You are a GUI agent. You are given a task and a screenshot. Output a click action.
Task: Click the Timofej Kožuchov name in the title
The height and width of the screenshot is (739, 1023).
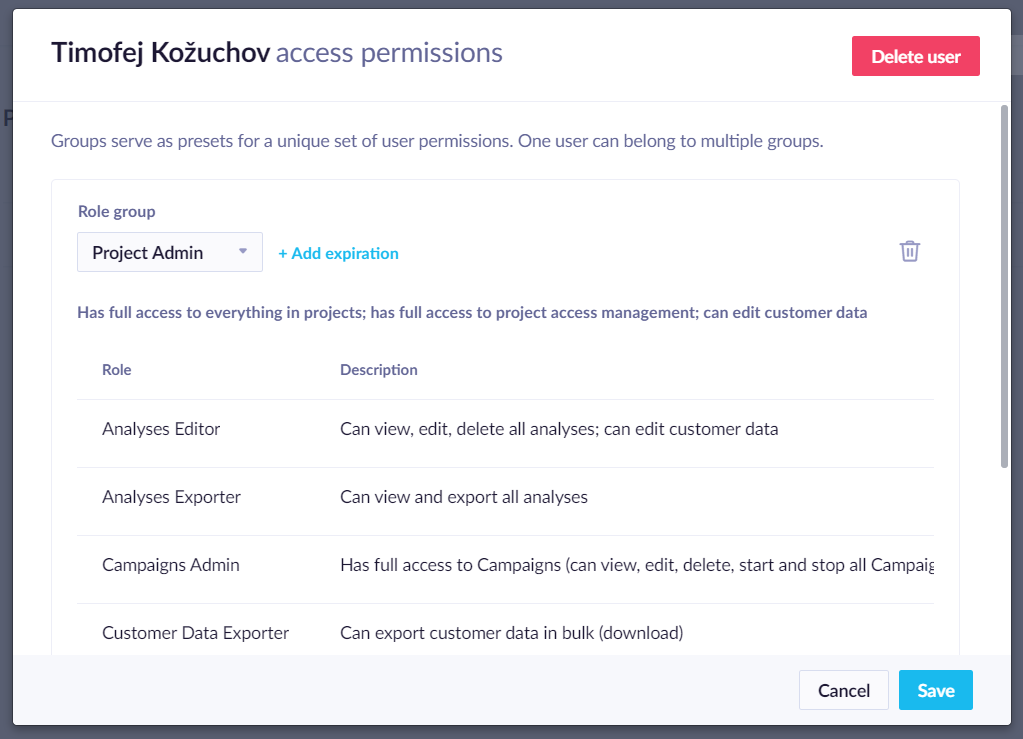(x=160, y=53)
